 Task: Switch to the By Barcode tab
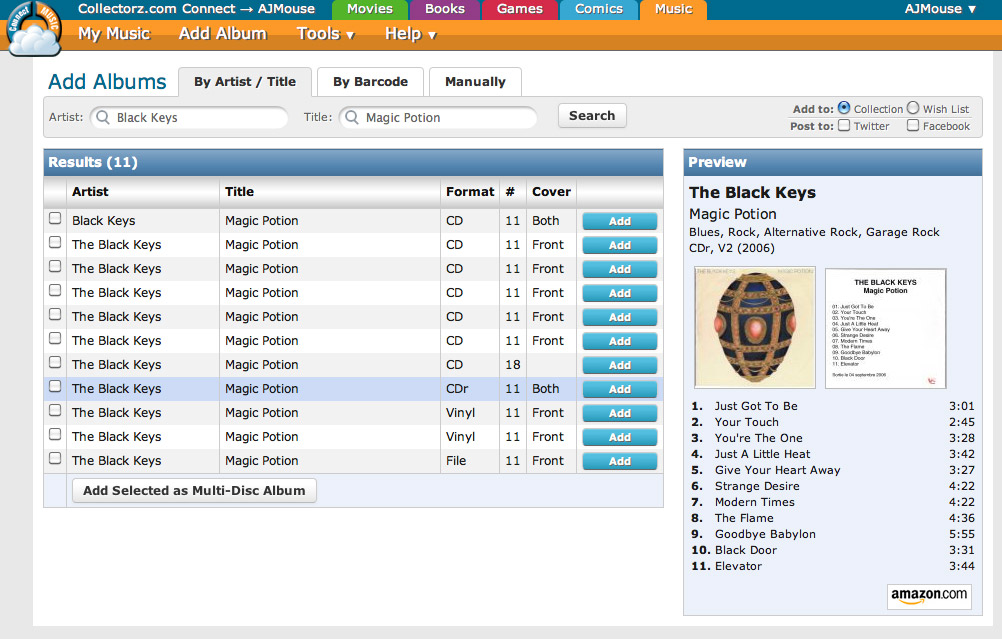click(370, 82)
